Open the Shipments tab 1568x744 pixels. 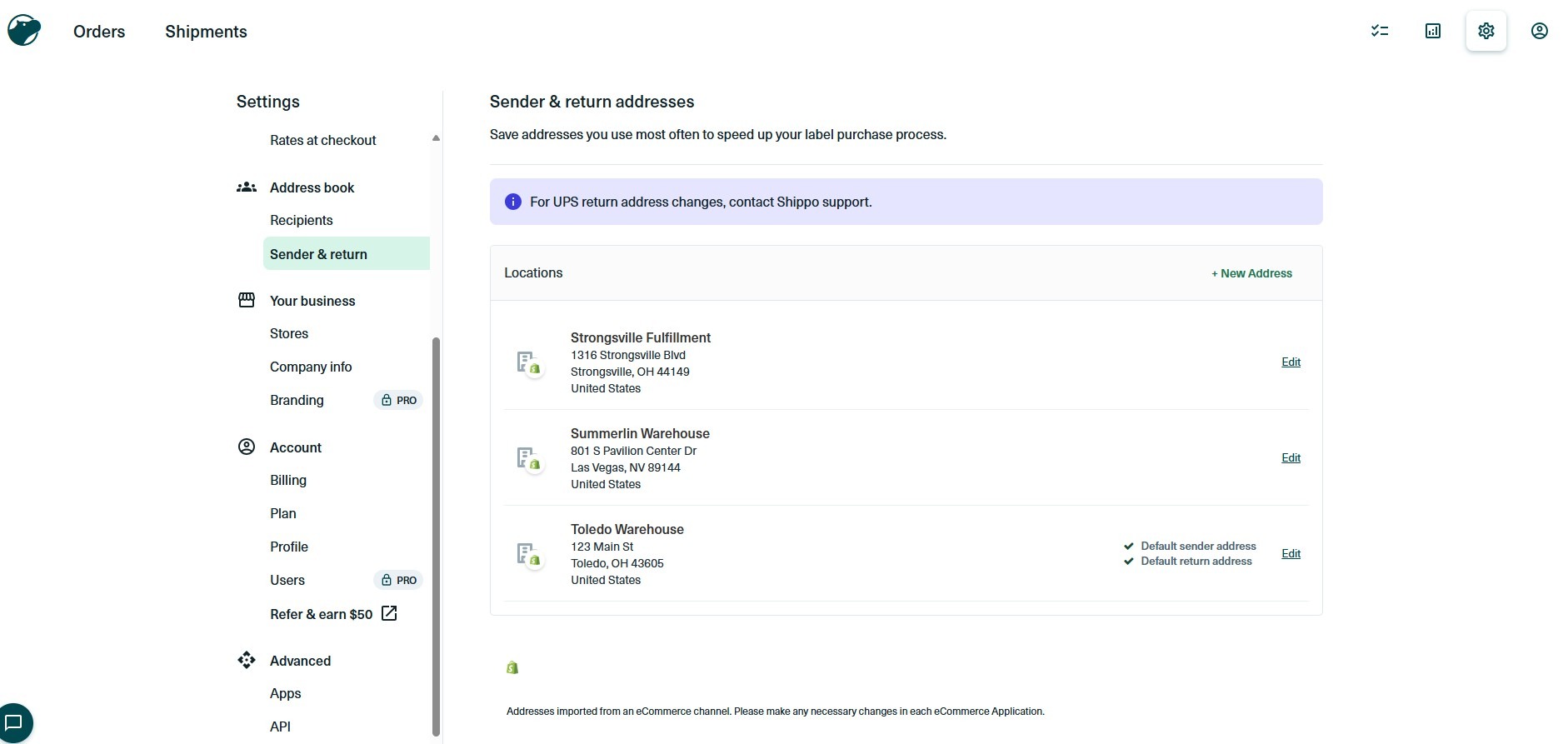206,32
